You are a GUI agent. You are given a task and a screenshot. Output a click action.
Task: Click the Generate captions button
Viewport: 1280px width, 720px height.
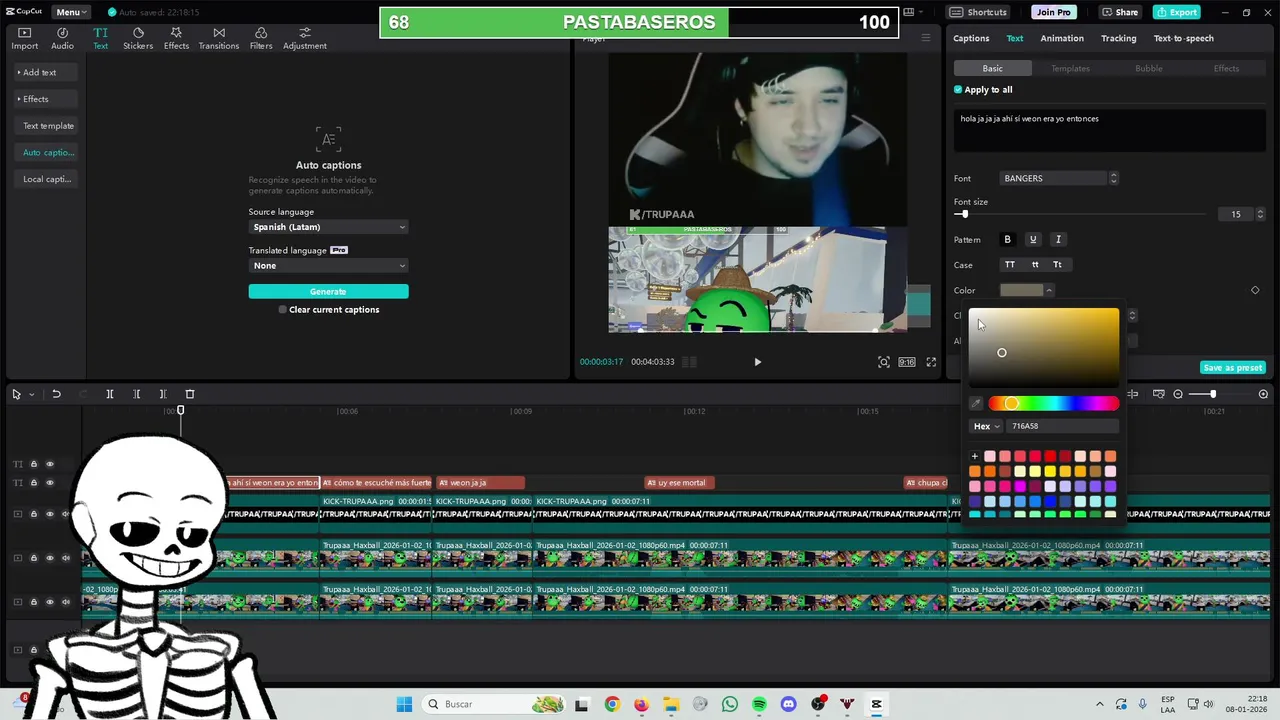pyautogui.click(x=329, y=291)
